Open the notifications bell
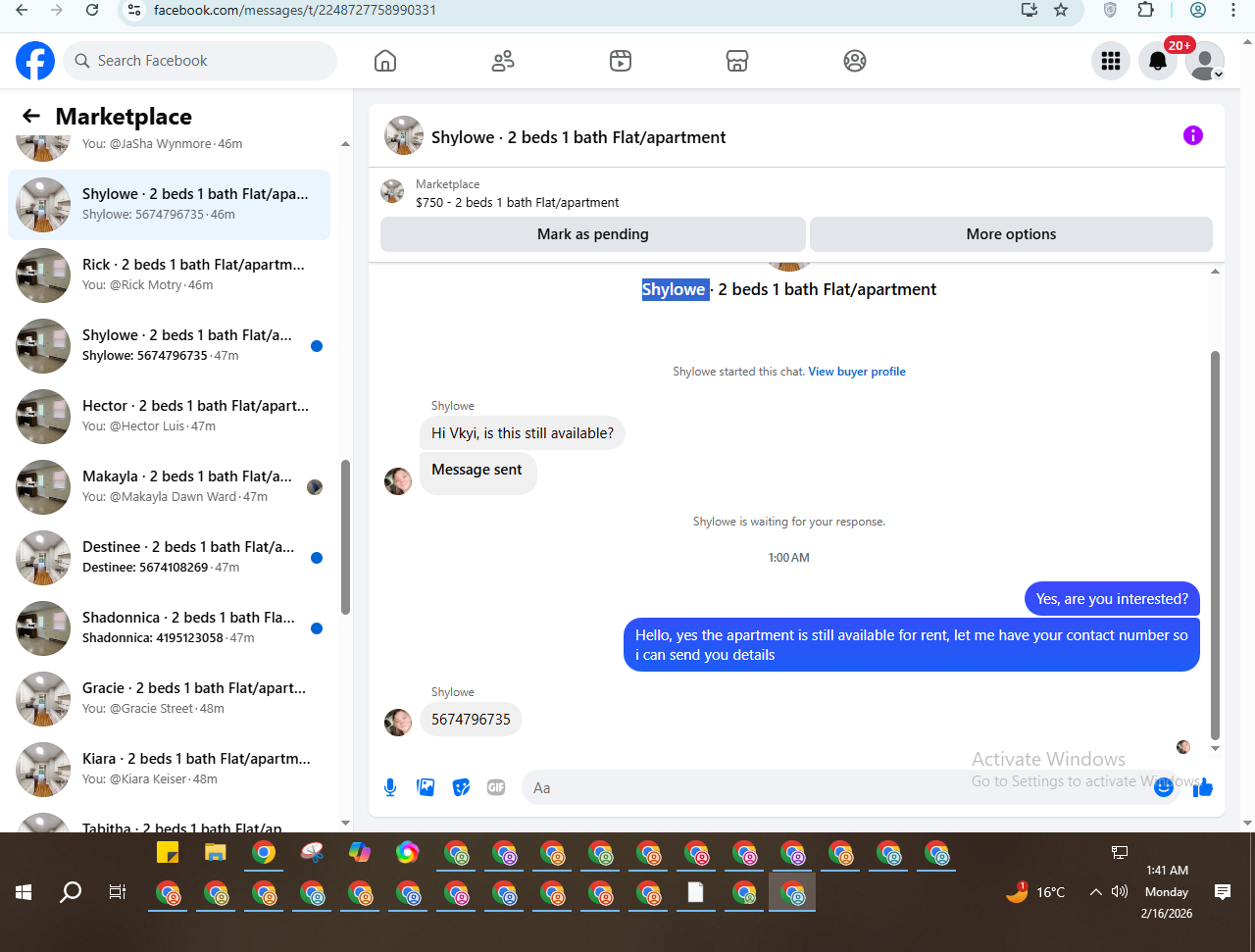1255x952 pixels. click(x=1158, y=61)
